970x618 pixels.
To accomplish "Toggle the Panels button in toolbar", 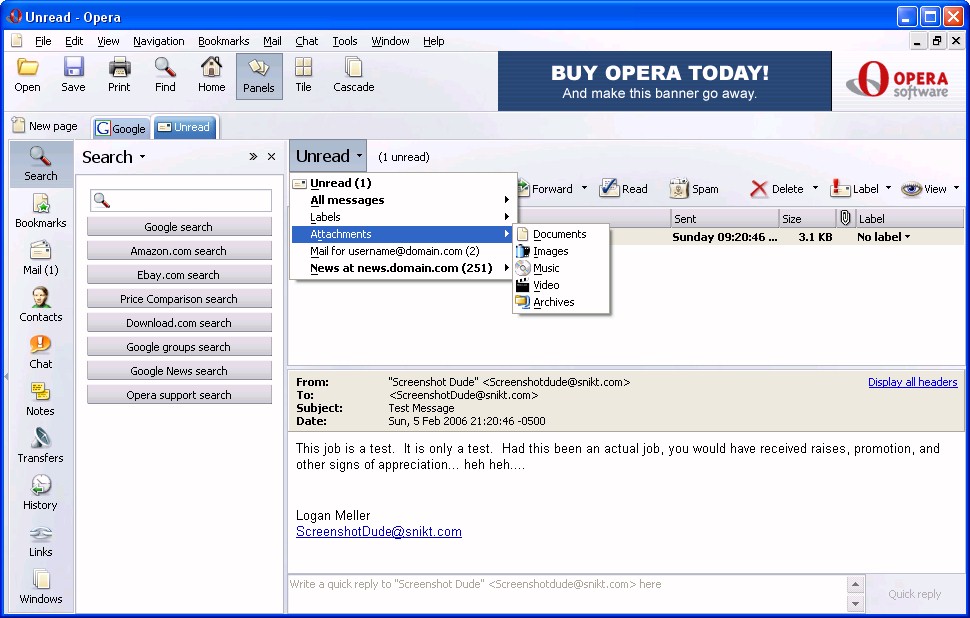I will point(258,75).
